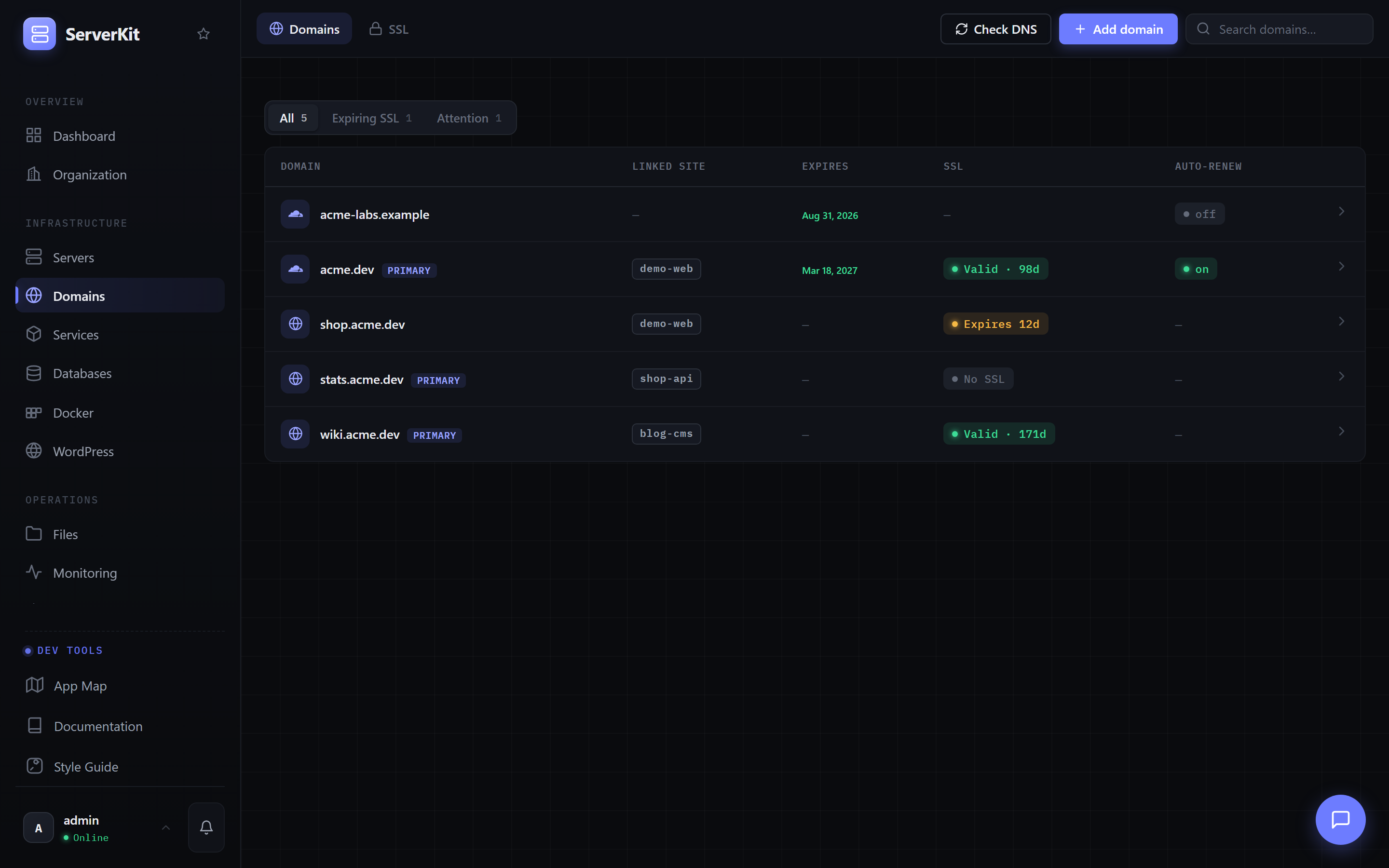Click the Mar 18, 2027 expiry date
The height and width of the screenshot is (868, 1389).
click(x=830, y=271)
